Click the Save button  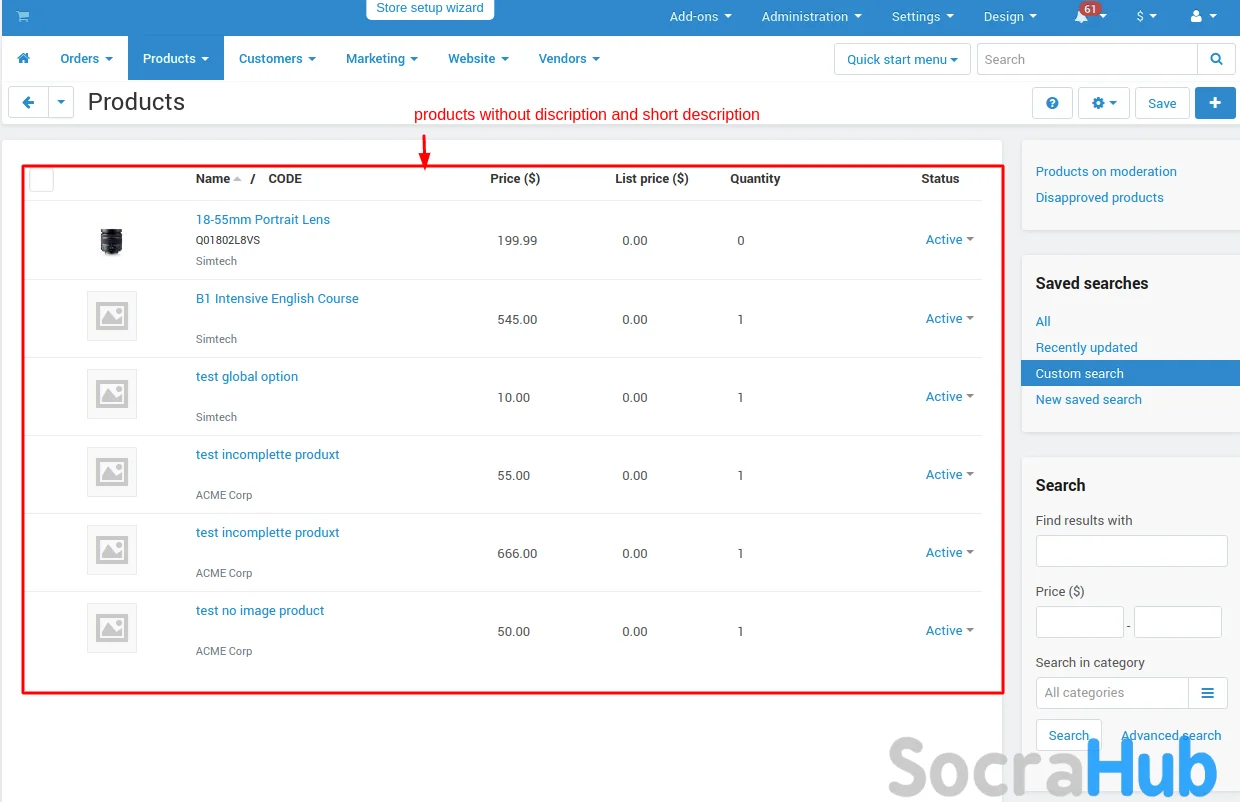(1162, 103)
